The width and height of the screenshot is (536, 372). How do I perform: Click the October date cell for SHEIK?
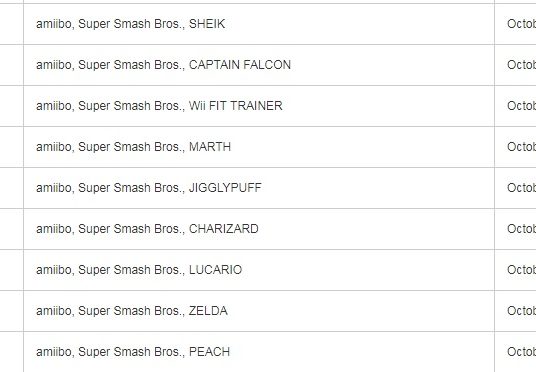click(515, 24)
